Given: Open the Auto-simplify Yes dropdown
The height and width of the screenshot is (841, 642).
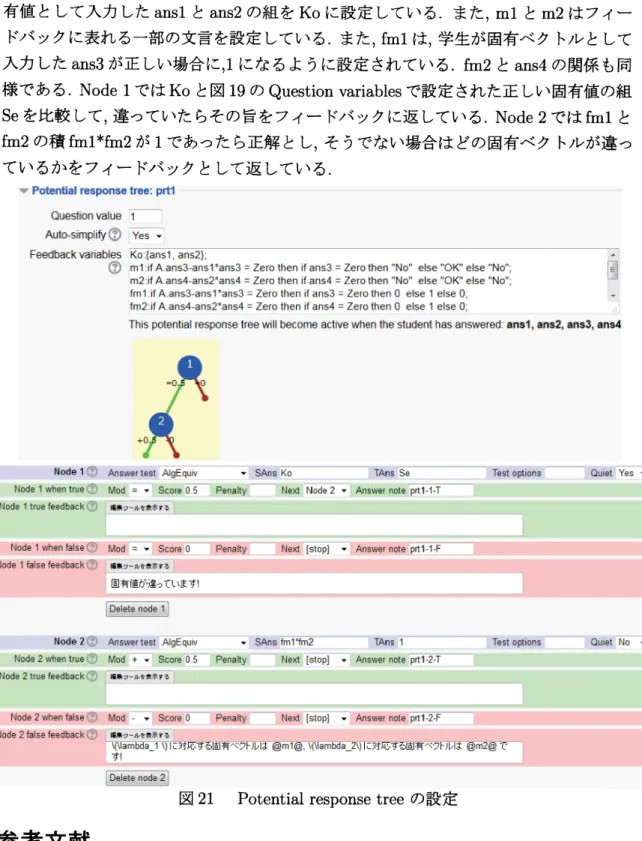Looking at the screenshot, I should tap(146, 235).
